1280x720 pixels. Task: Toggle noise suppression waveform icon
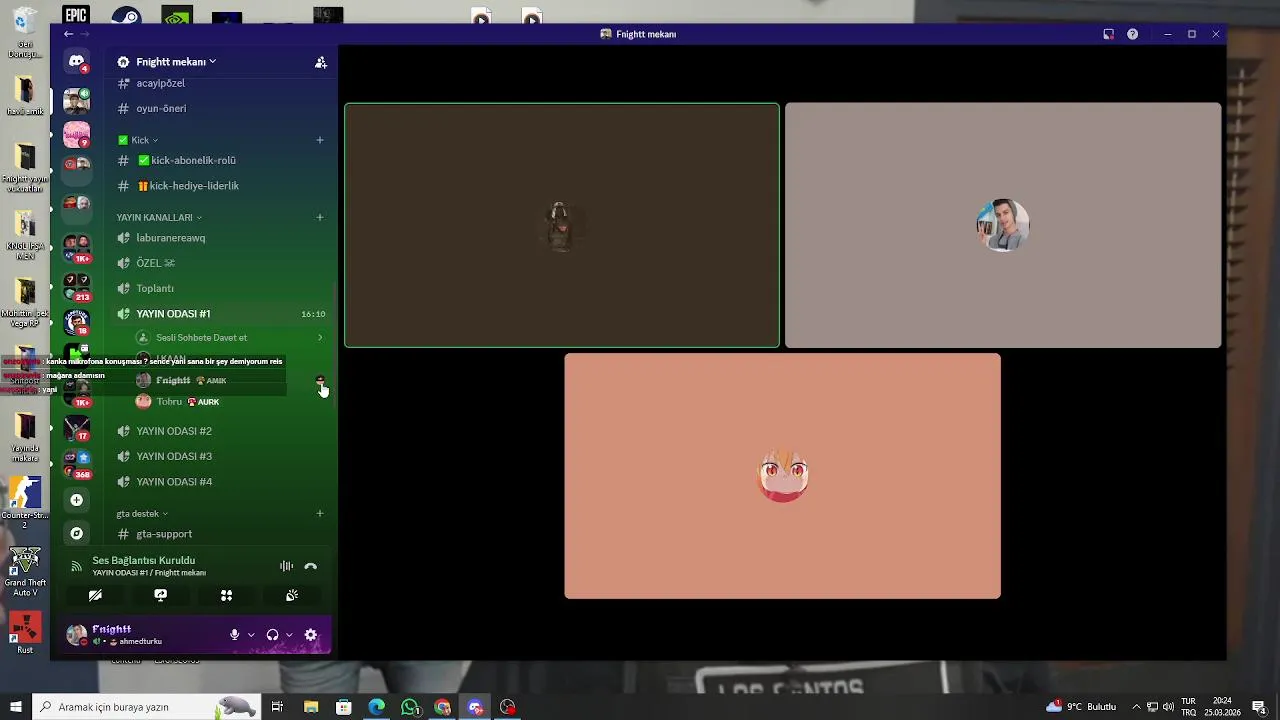287,566
